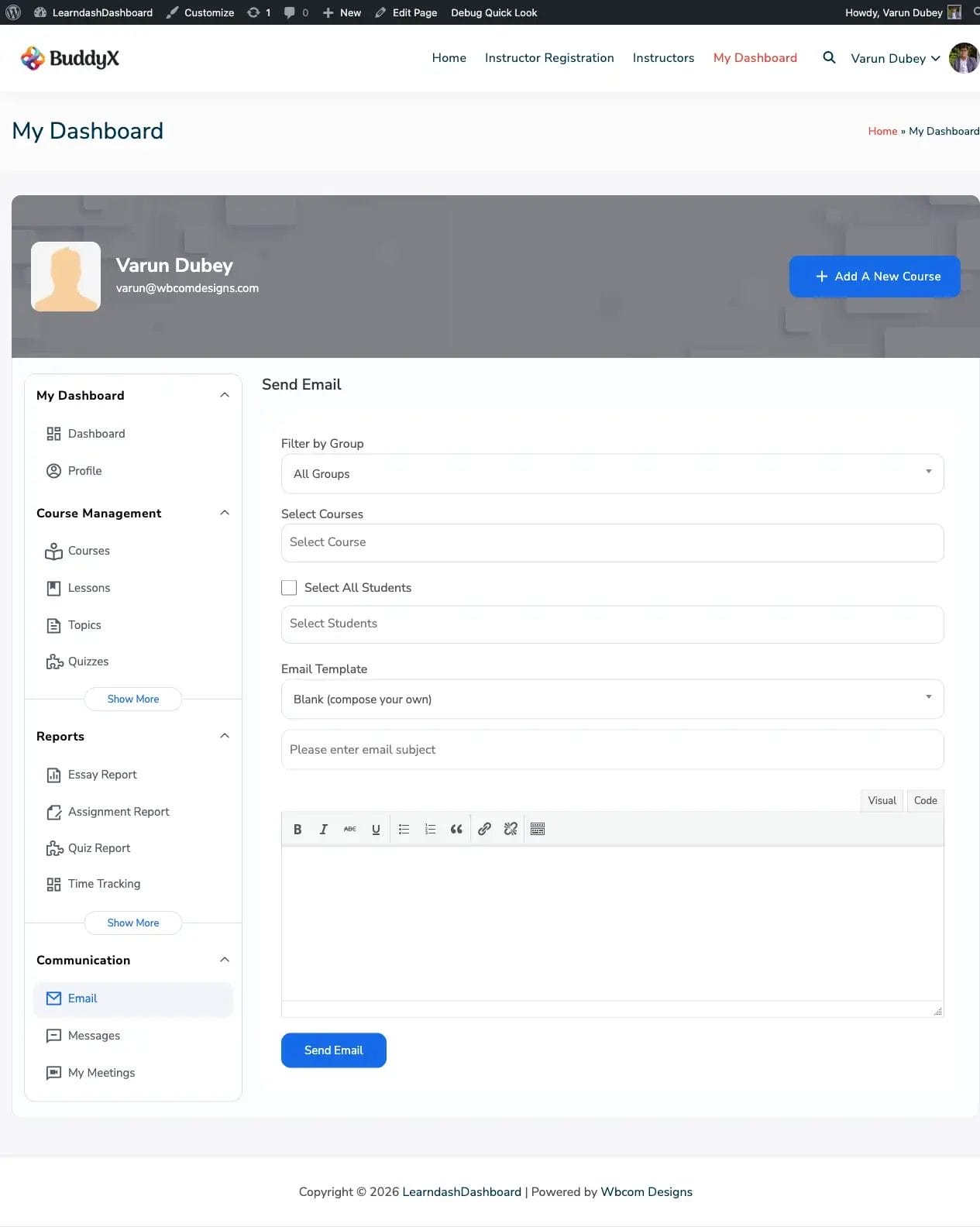The width and height of the screenshot is (980, 1227).
Task: Toggle the editor toolbar (kitchen sink) icon
Action: (538, 829)
